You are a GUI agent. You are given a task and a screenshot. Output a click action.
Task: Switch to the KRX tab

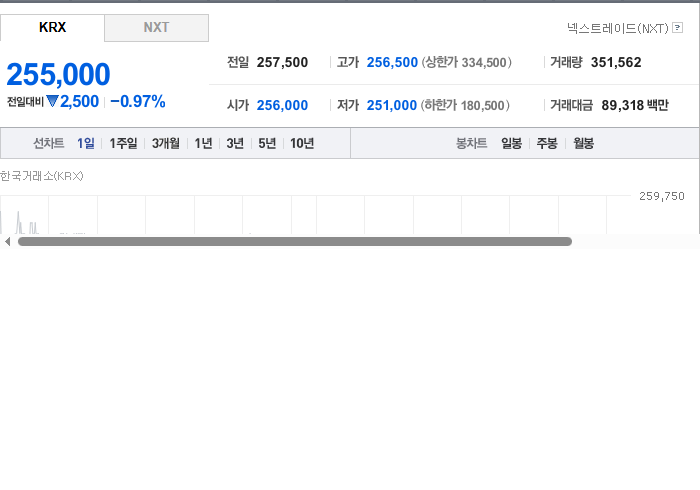(52, 28)
